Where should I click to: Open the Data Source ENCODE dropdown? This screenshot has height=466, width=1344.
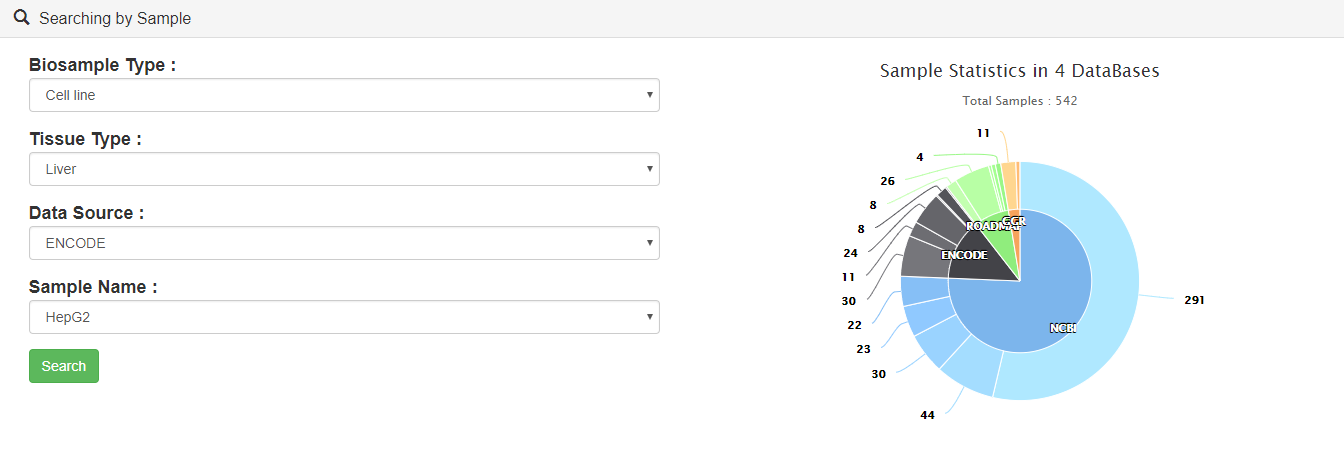[x=344, y=243]
